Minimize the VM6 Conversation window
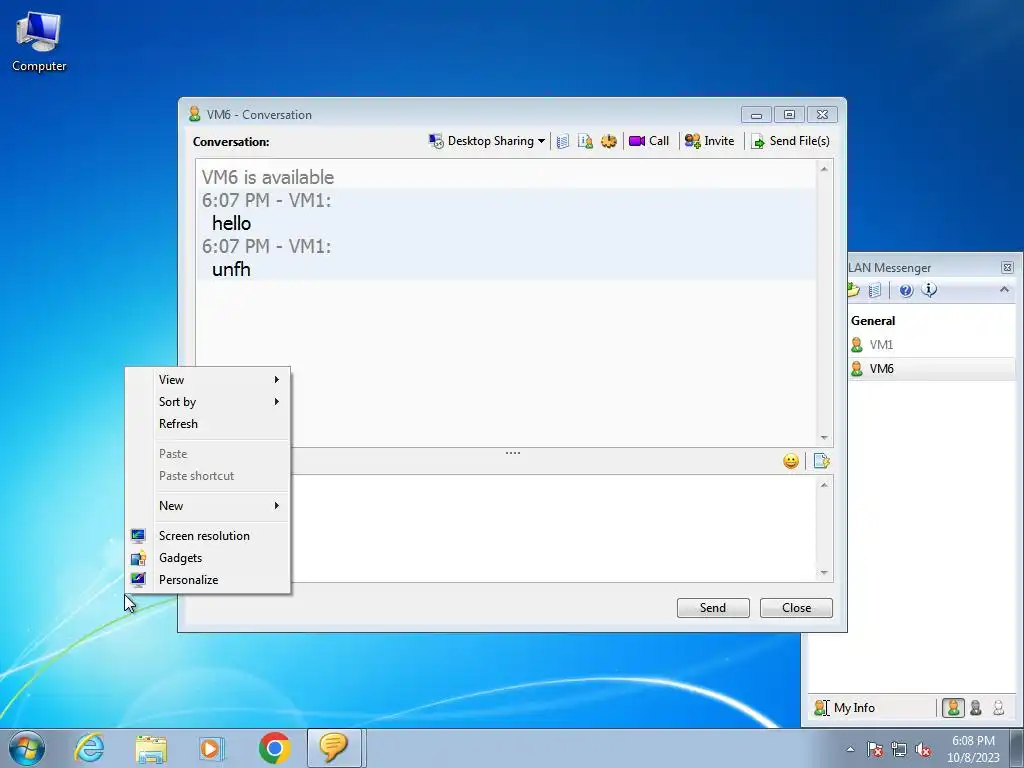 pyautogui.click(x=756, y=115)
